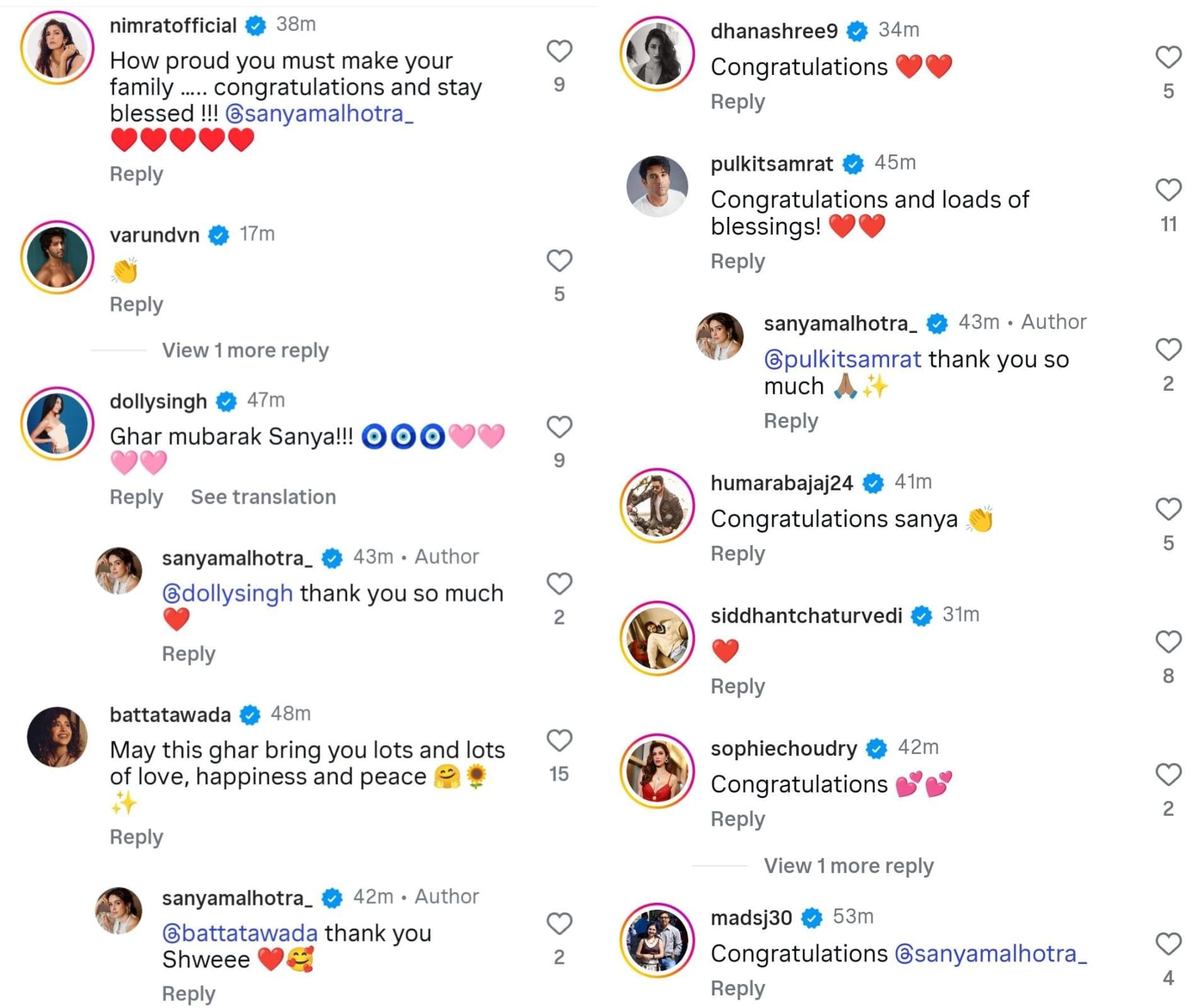
Task: Heart the comment by madsj30
Action: [x=1168, y=944]
